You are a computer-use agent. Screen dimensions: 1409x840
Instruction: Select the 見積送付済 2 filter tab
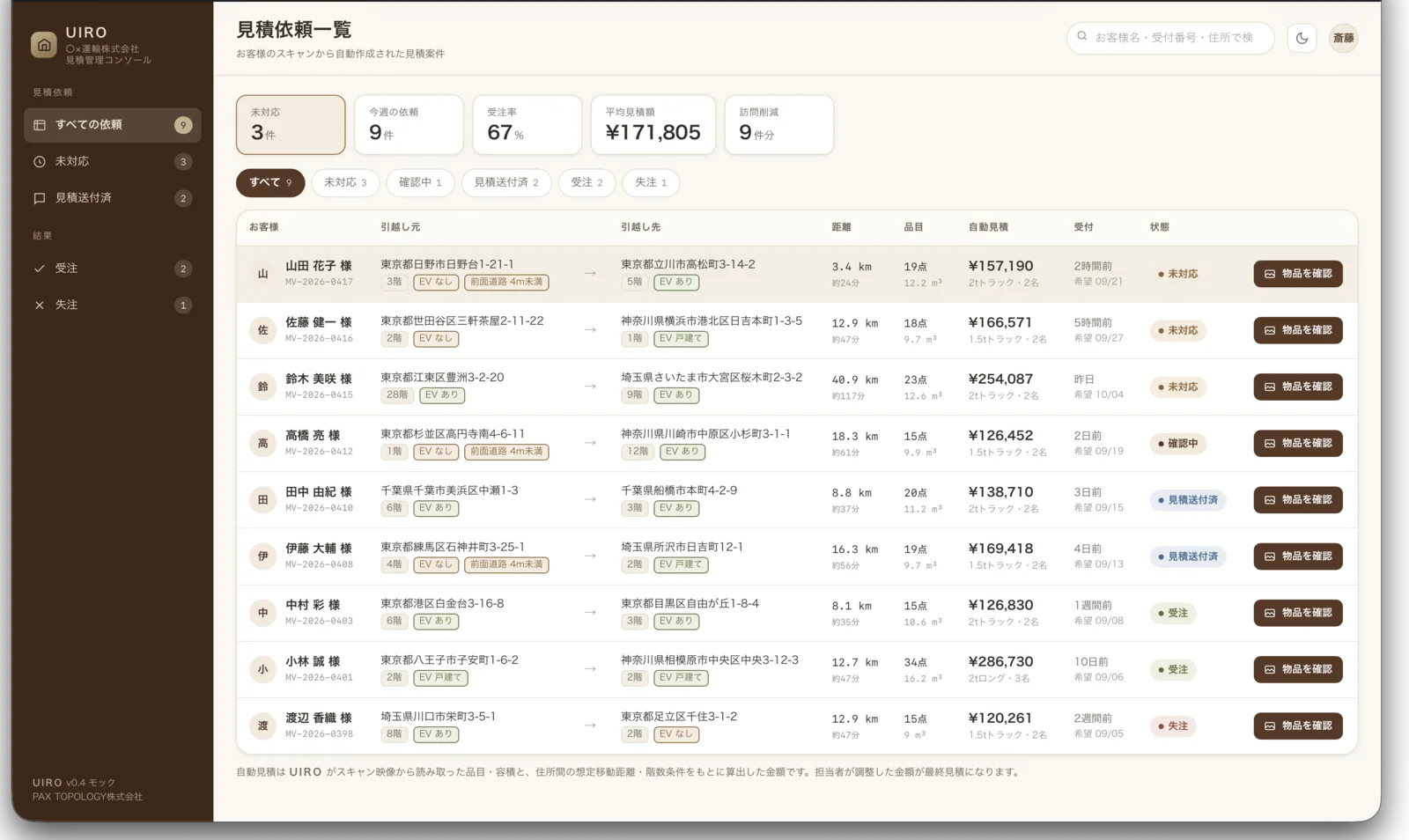[x=506, y=182]
